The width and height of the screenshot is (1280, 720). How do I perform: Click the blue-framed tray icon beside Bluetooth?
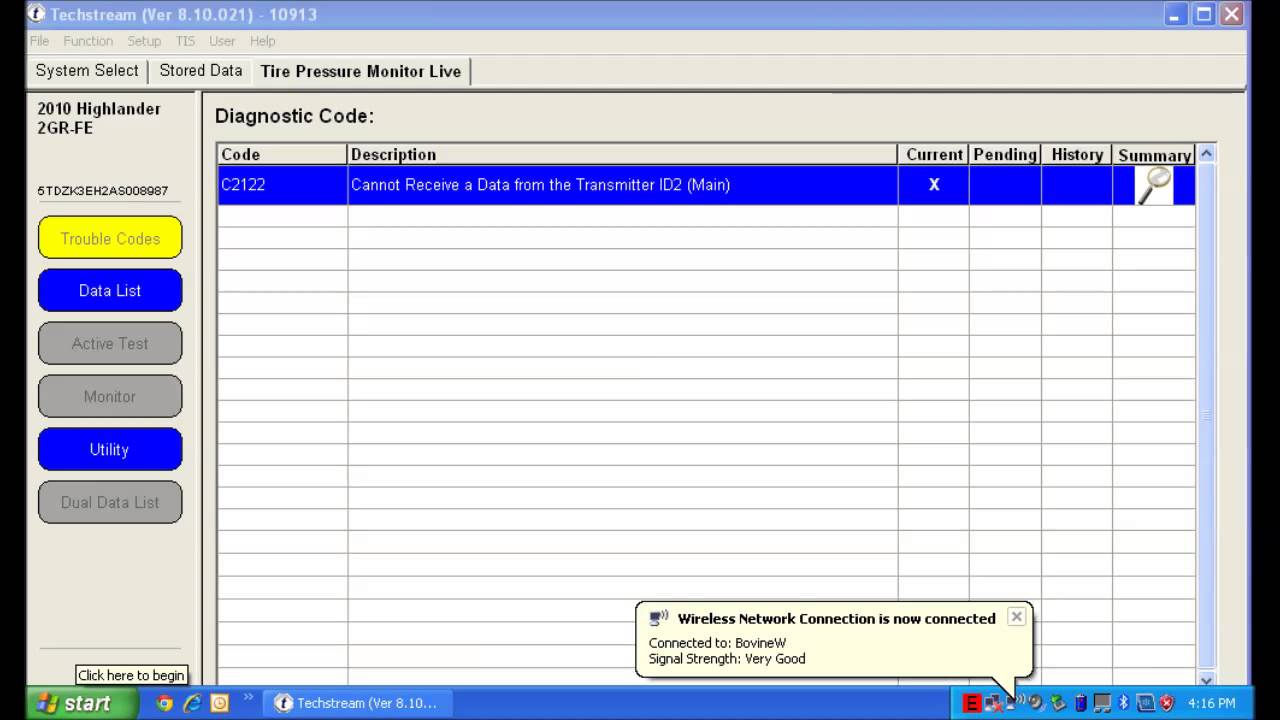coord(1145,703)
